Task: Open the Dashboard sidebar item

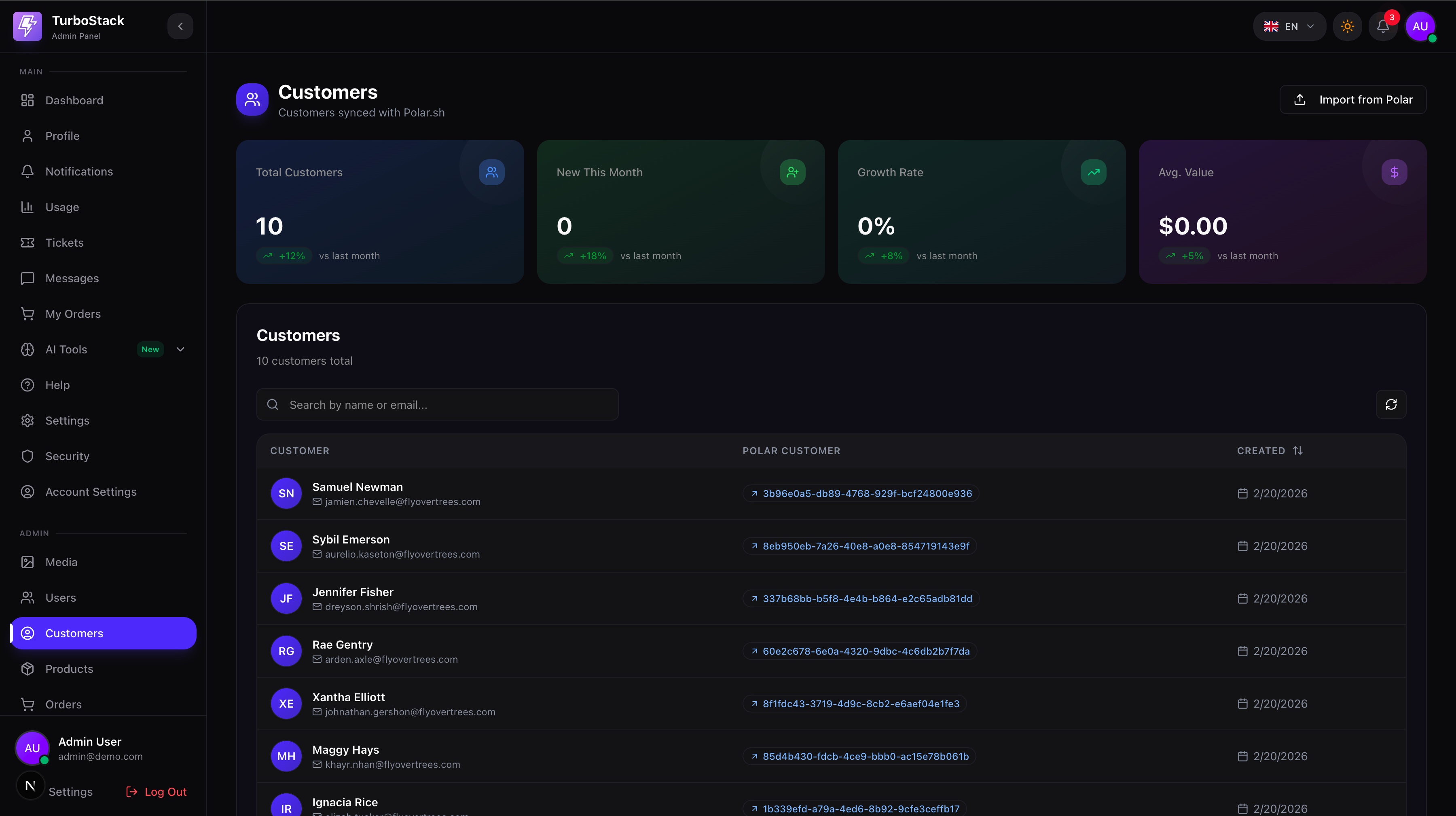Action: click(74, 101)
